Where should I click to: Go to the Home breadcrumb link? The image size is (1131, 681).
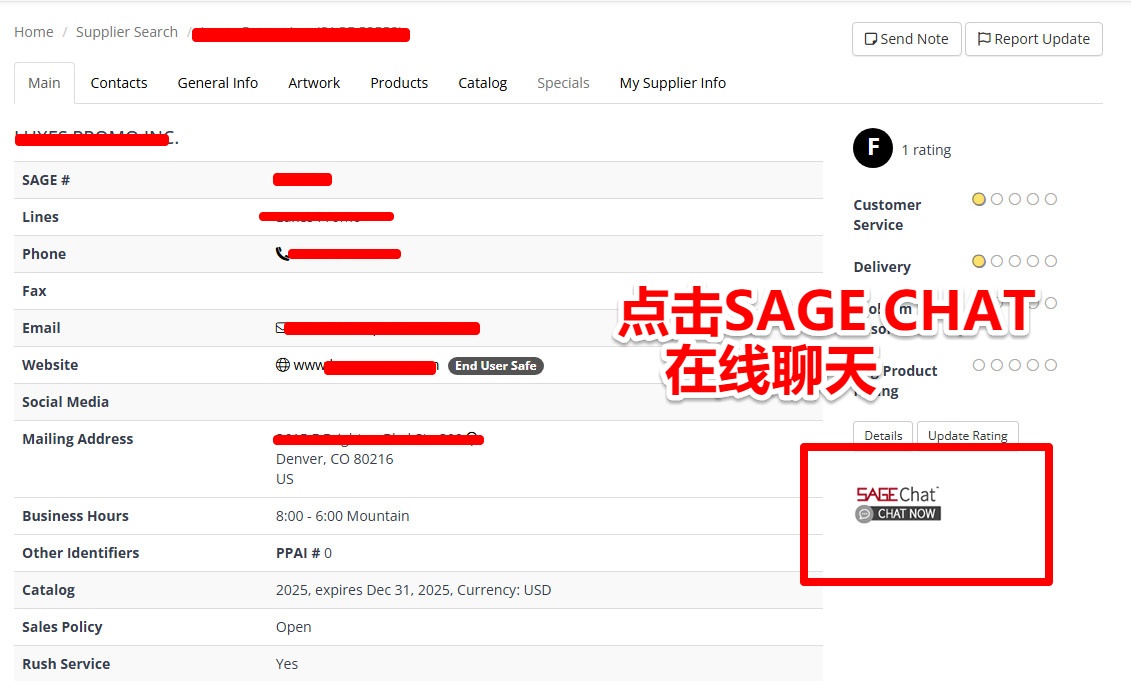point(34,32)
